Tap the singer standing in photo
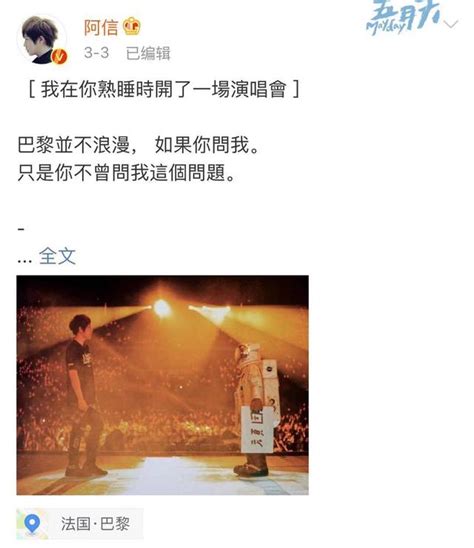474x548 pixels. pyautogui.click(x=84, y=395)
